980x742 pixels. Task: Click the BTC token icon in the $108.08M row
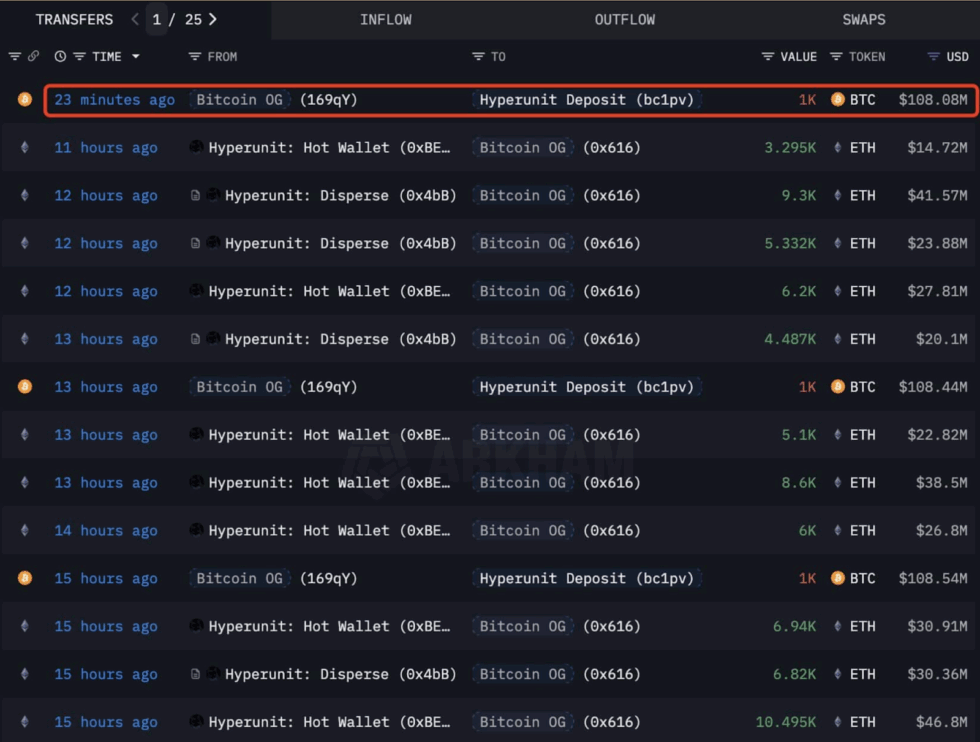coord(838,99)
